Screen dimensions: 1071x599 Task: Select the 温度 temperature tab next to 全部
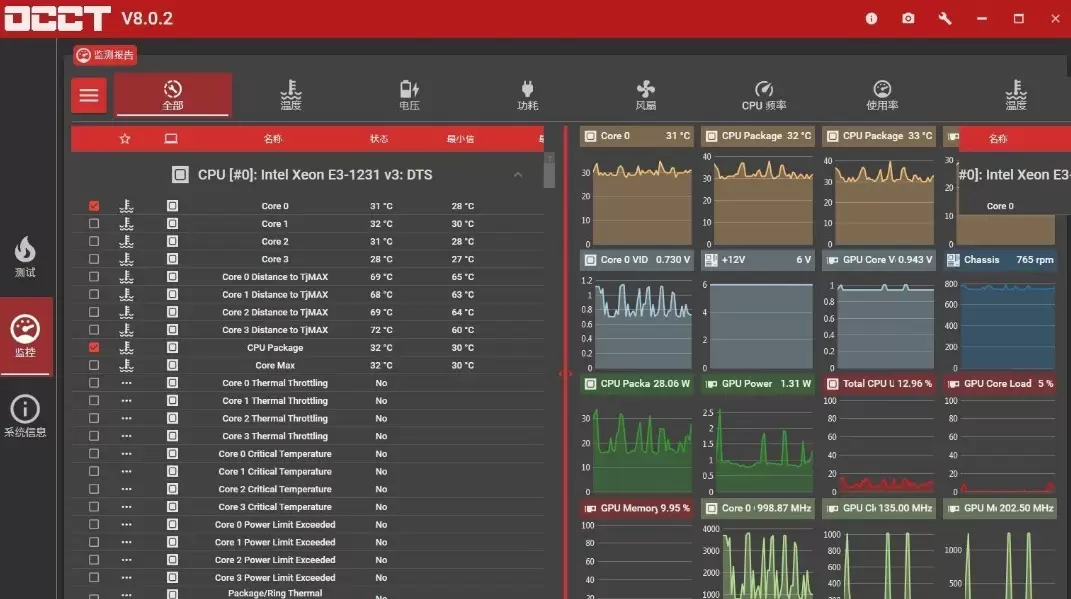coord(291,95)
